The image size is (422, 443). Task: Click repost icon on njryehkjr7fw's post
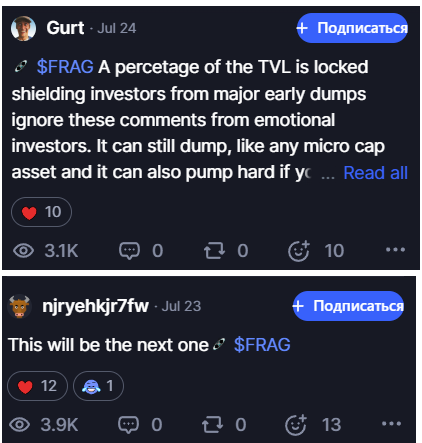click(x=212, y=425)
